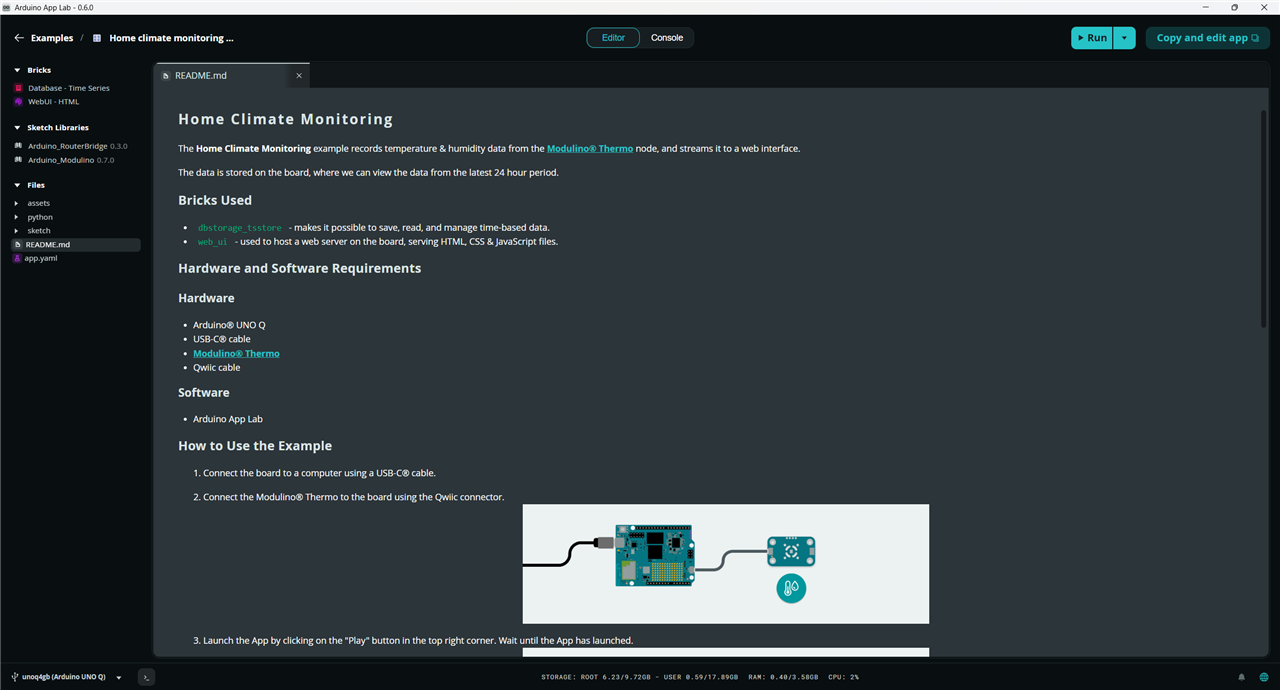Open the WebUI - HTML brick
Image resolution: width=1280 pixels, height=690 pixels.
pyautogui.click(x=53, y=102)
